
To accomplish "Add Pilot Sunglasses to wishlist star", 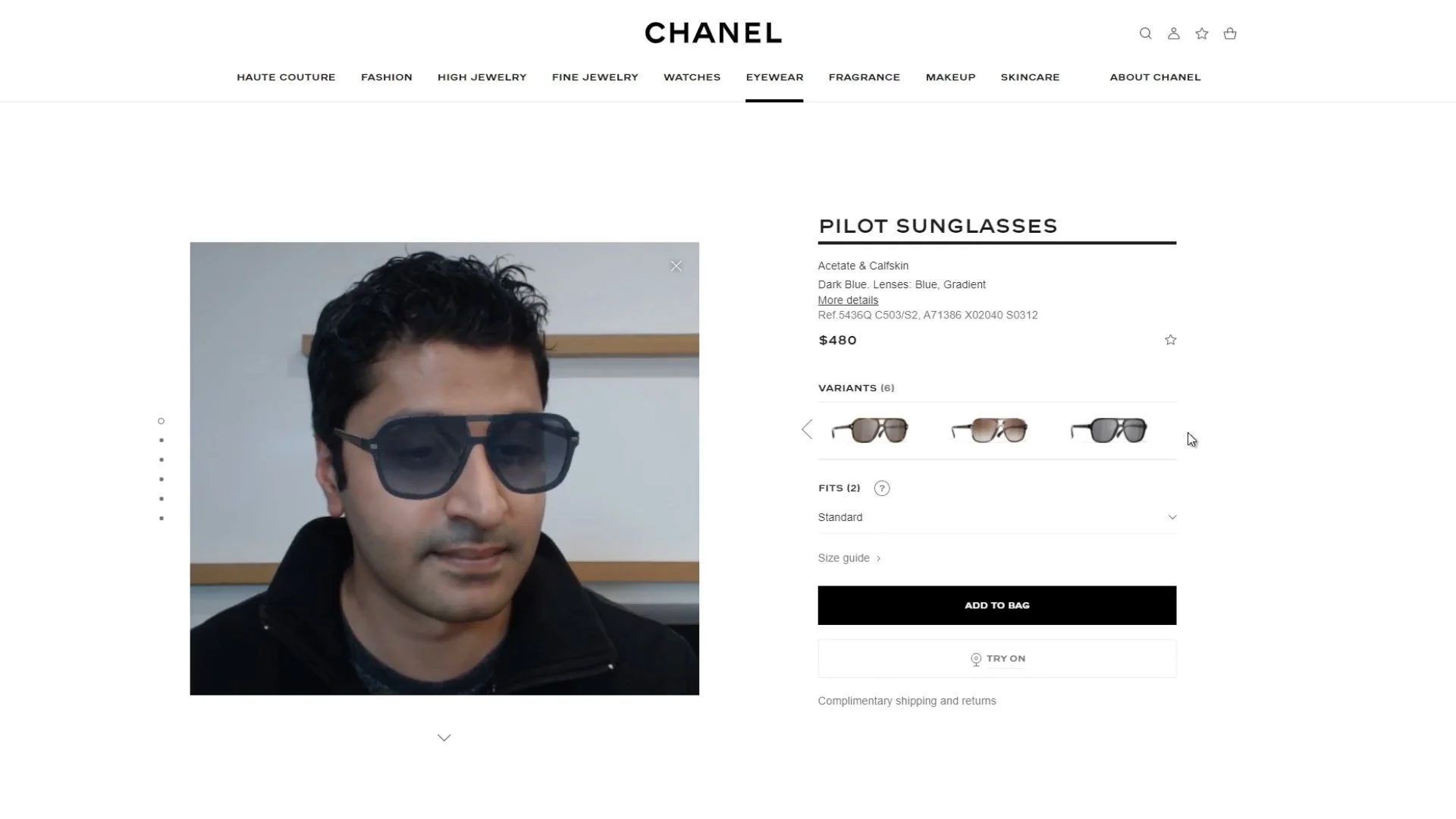I will pos(1170,340).
